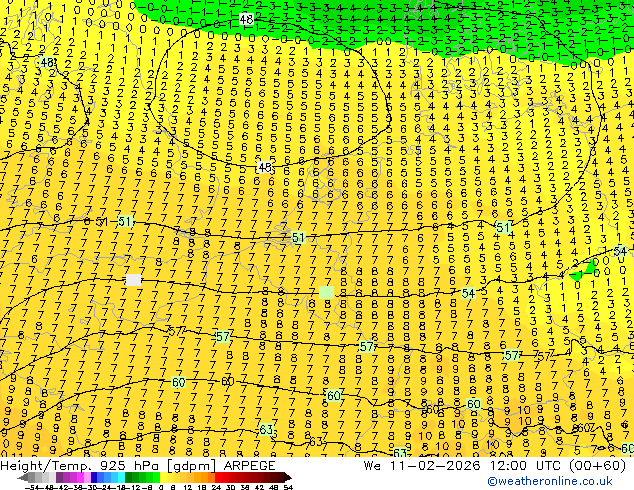This screenshot has height=490, width=634.
Task: Click the date '11-02-2026' in the footer
Action: 436,465
